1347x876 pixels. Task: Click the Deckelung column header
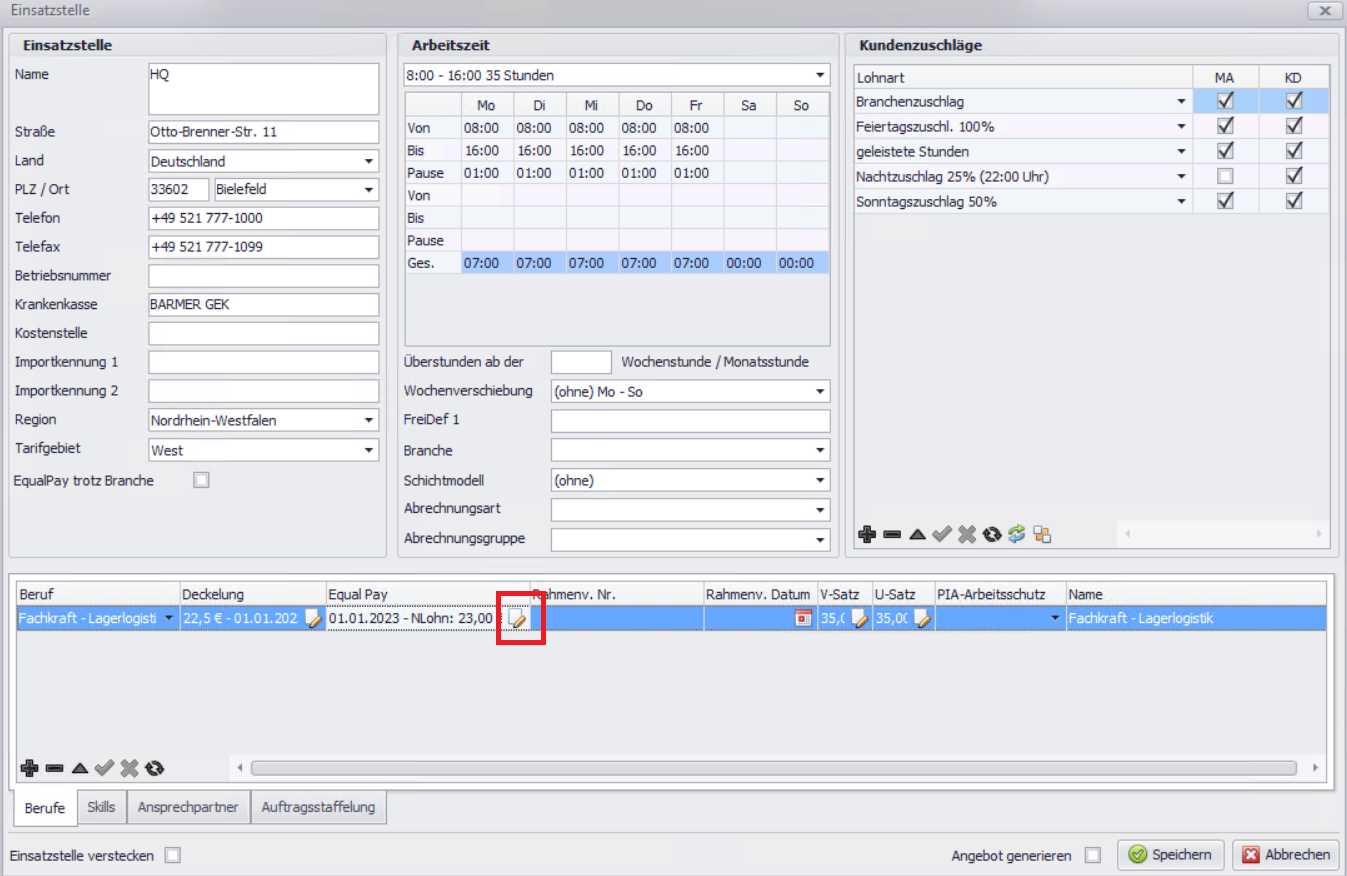click(253, 594)
